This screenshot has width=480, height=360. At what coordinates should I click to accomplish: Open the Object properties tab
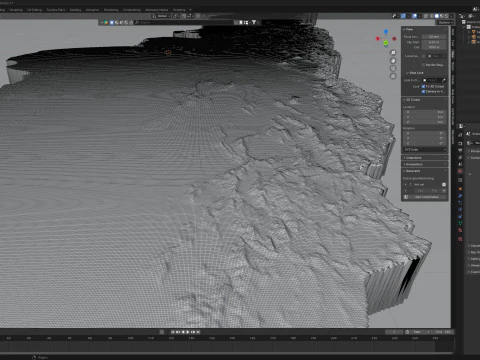click(x=460, y=189)
